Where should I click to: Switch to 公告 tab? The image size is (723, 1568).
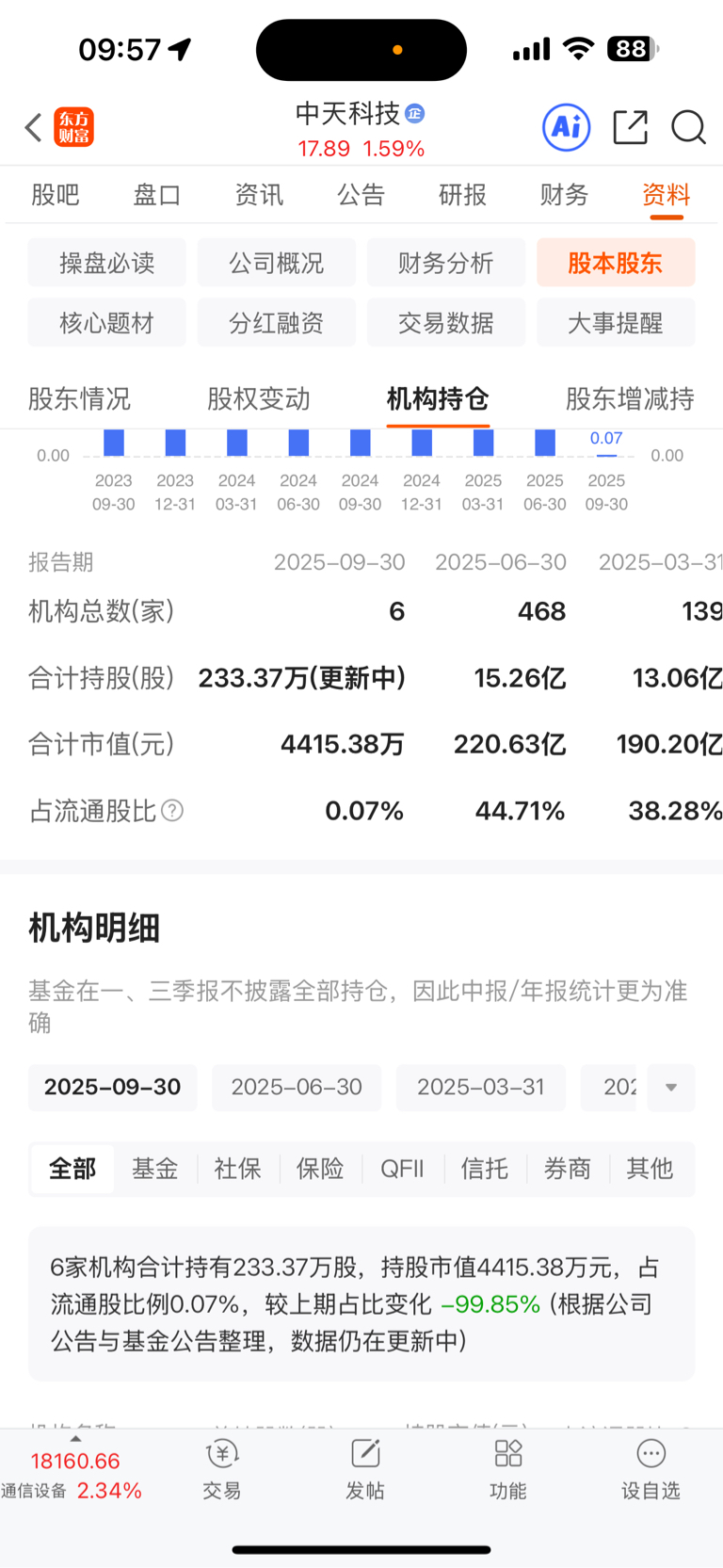point(361,195)
